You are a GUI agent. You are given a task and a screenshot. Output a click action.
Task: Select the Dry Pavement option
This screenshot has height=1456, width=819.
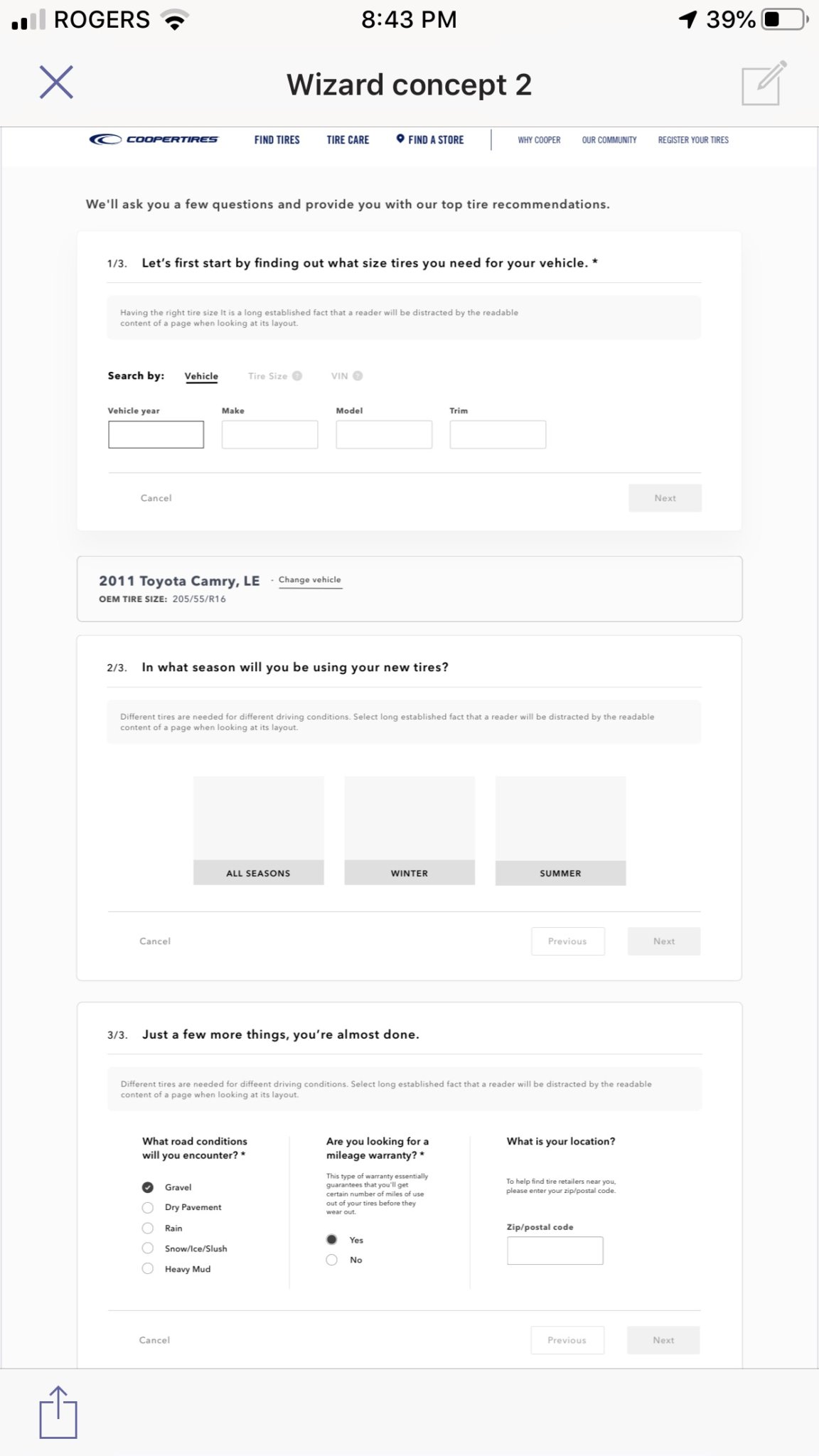tap(148, 1207)
